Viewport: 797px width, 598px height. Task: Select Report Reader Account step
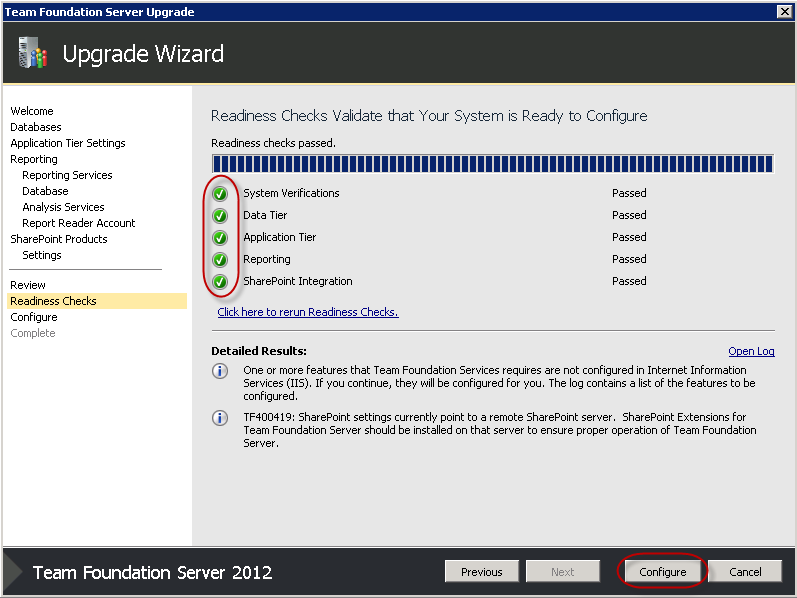click(x=79, y=223)
